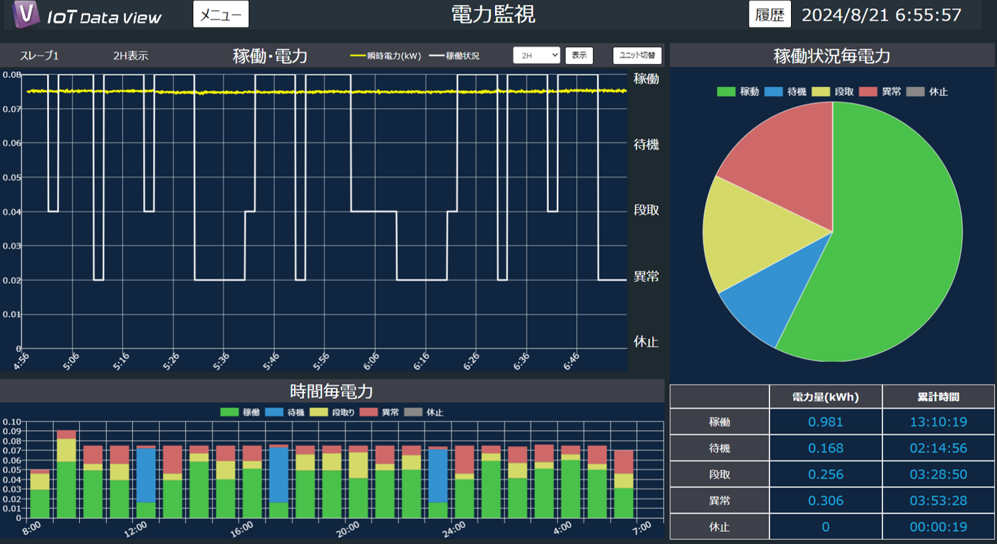Click blue 待機 swatch in pie legend
Screen dimensions: 997x544
(x=773, y=92)
